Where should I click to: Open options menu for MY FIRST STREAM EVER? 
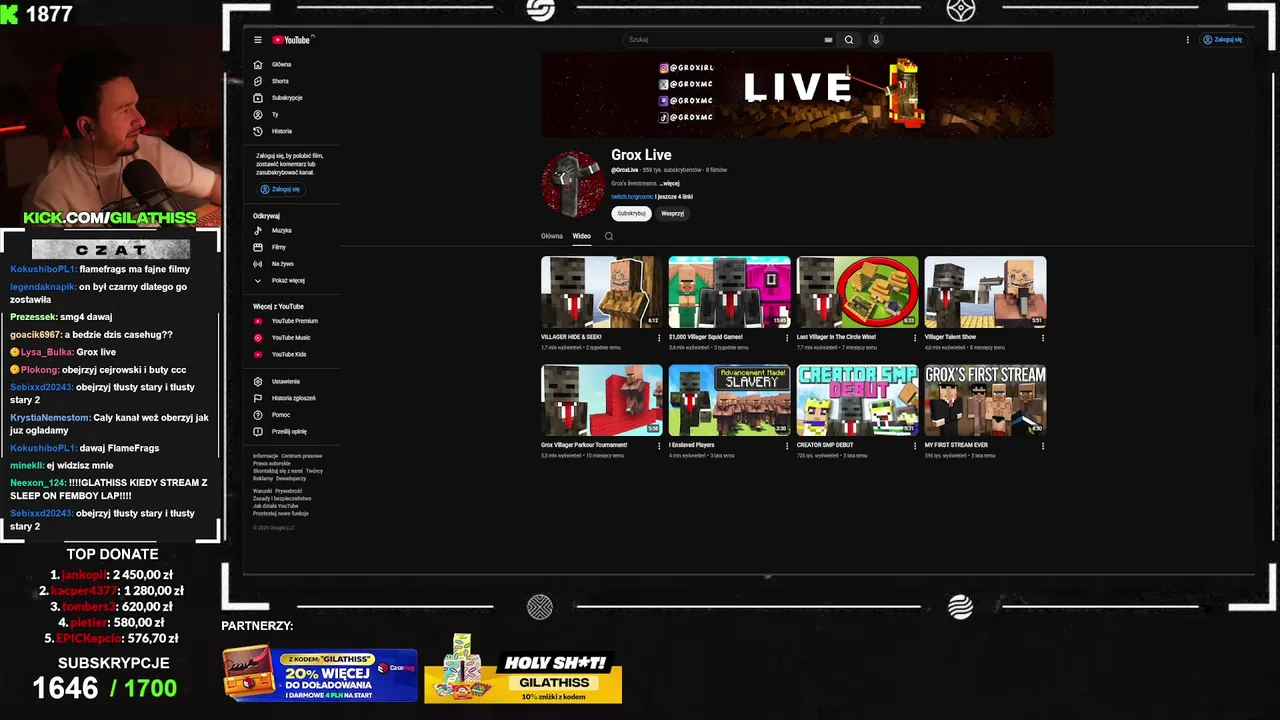1043,446
